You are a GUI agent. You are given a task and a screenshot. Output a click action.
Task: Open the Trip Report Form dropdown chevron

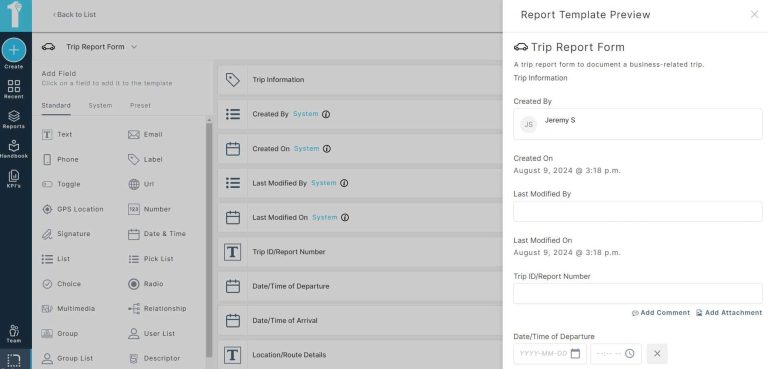[134, 47]
